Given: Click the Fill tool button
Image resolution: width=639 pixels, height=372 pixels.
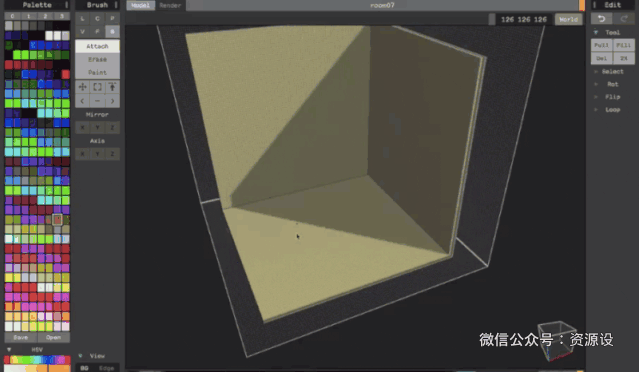Looking at the screenshot, I should point(624,45).
